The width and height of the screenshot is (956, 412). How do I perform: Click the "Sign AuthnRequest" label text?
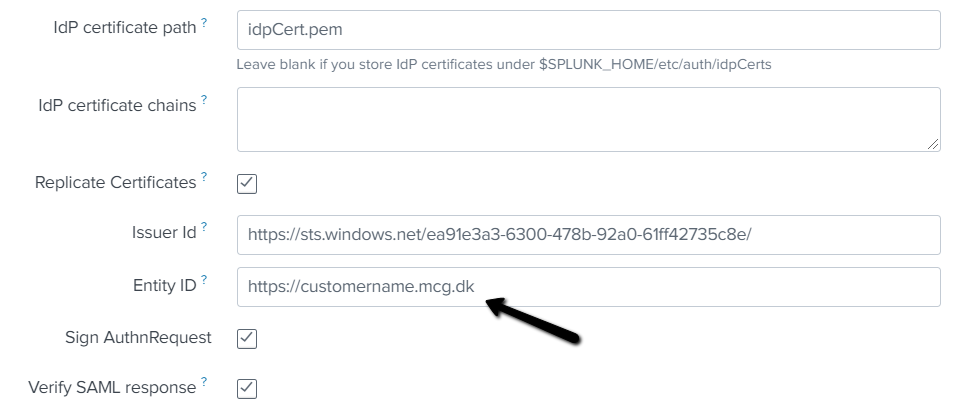(x=138, y=337)
